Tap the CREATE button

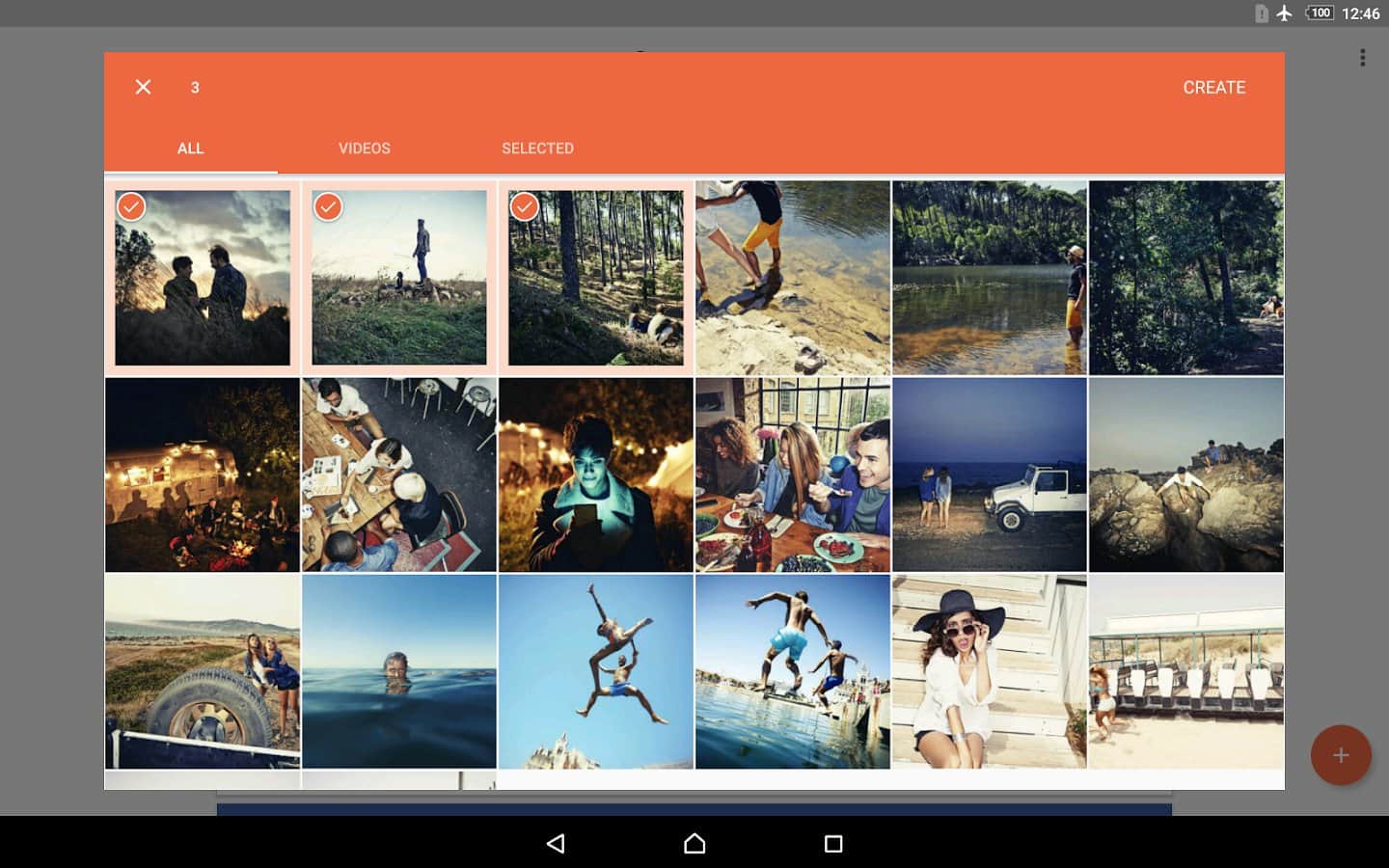pyautogui.click(x=1213, y=87)
